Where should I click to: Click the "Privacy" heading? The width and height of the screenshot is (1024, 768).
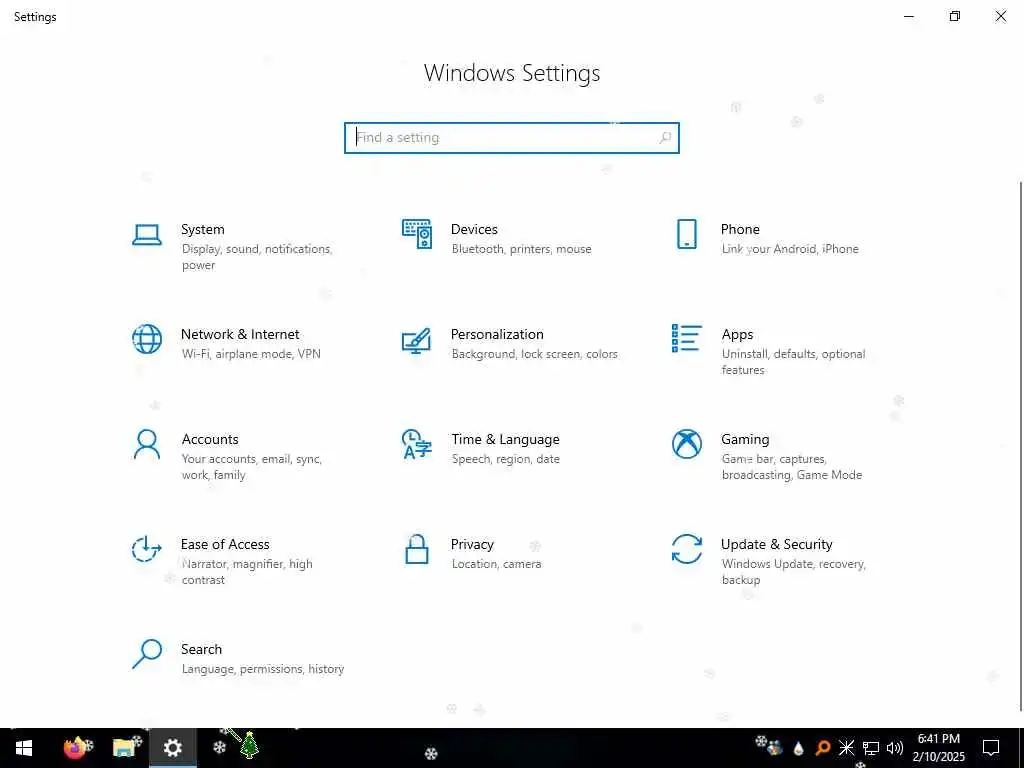pos(472,545)
